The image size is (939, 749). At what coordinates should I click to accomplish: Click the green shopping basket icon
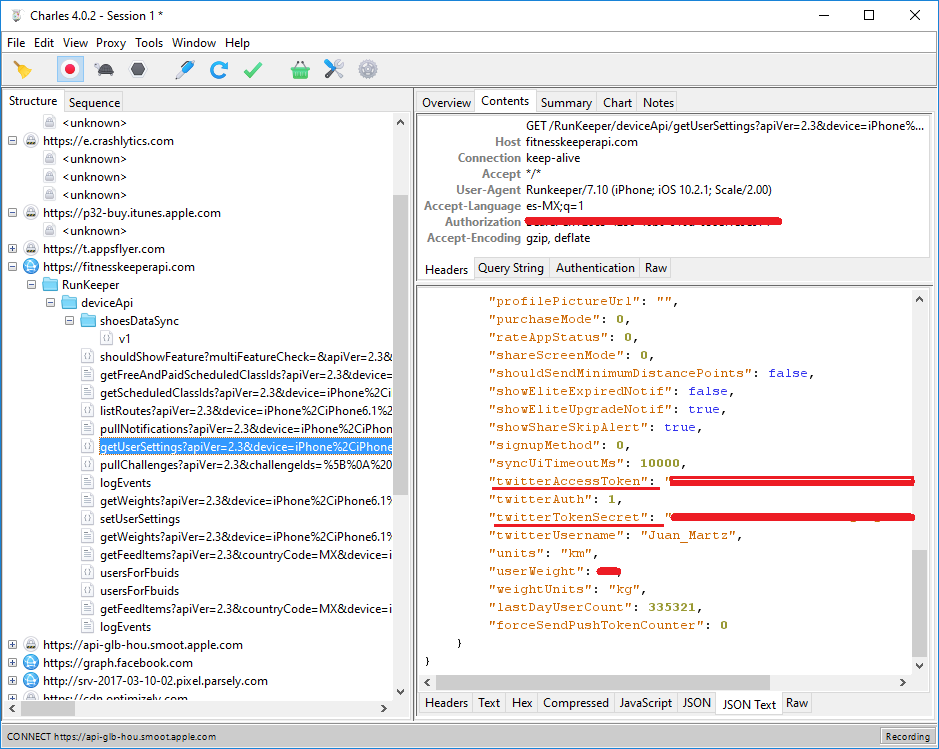[300, 69]
